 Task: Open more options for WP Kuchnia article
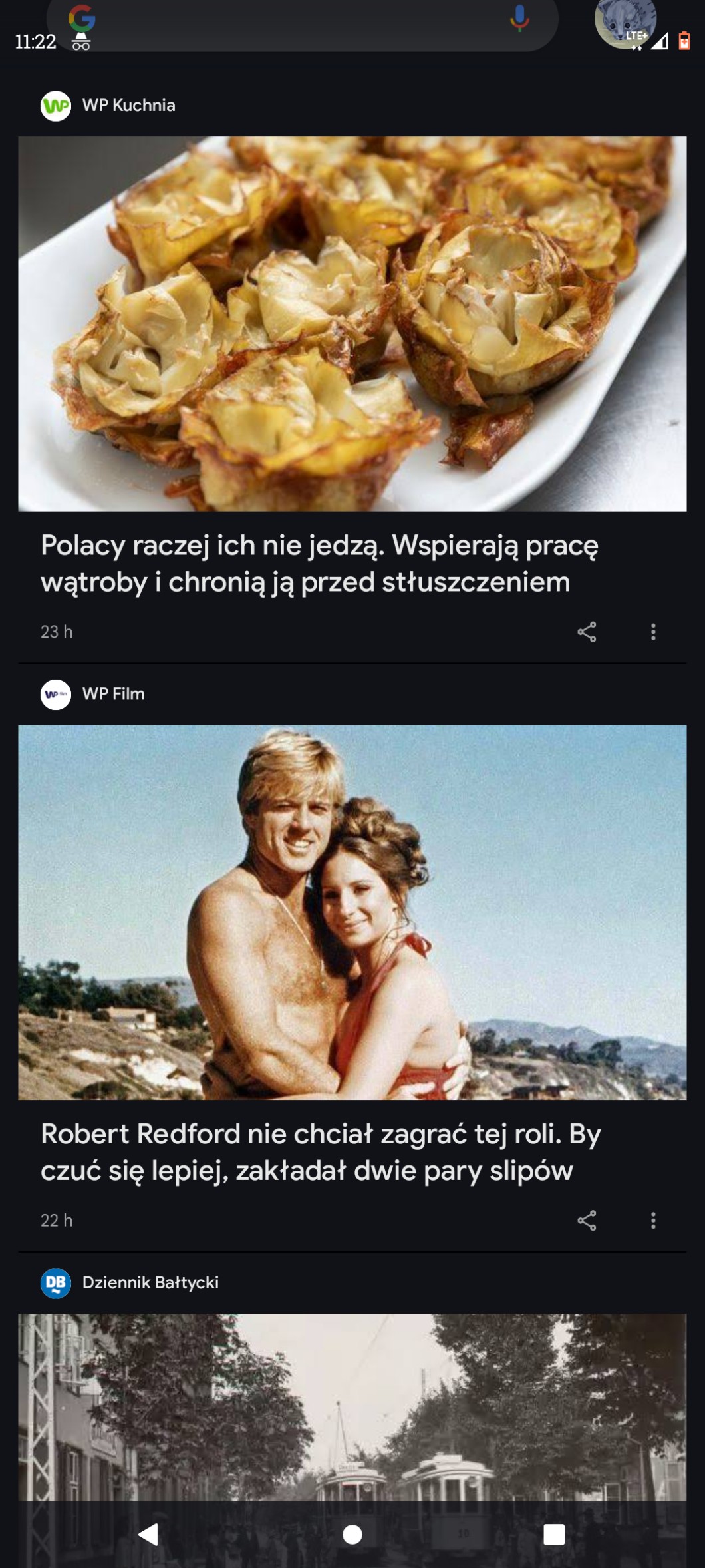coord(653,632)
